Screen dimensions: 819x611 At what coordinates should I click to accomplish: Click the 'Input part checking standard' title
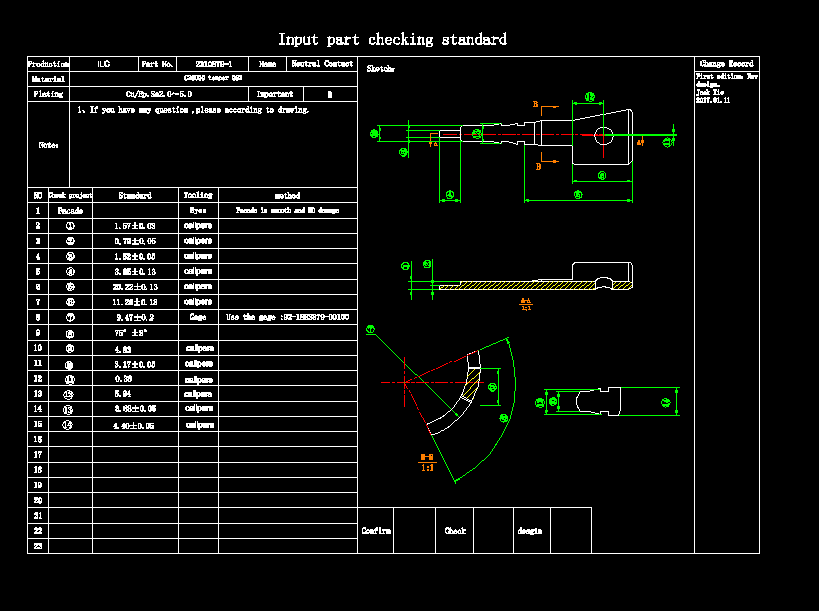[x=392, y=40]
